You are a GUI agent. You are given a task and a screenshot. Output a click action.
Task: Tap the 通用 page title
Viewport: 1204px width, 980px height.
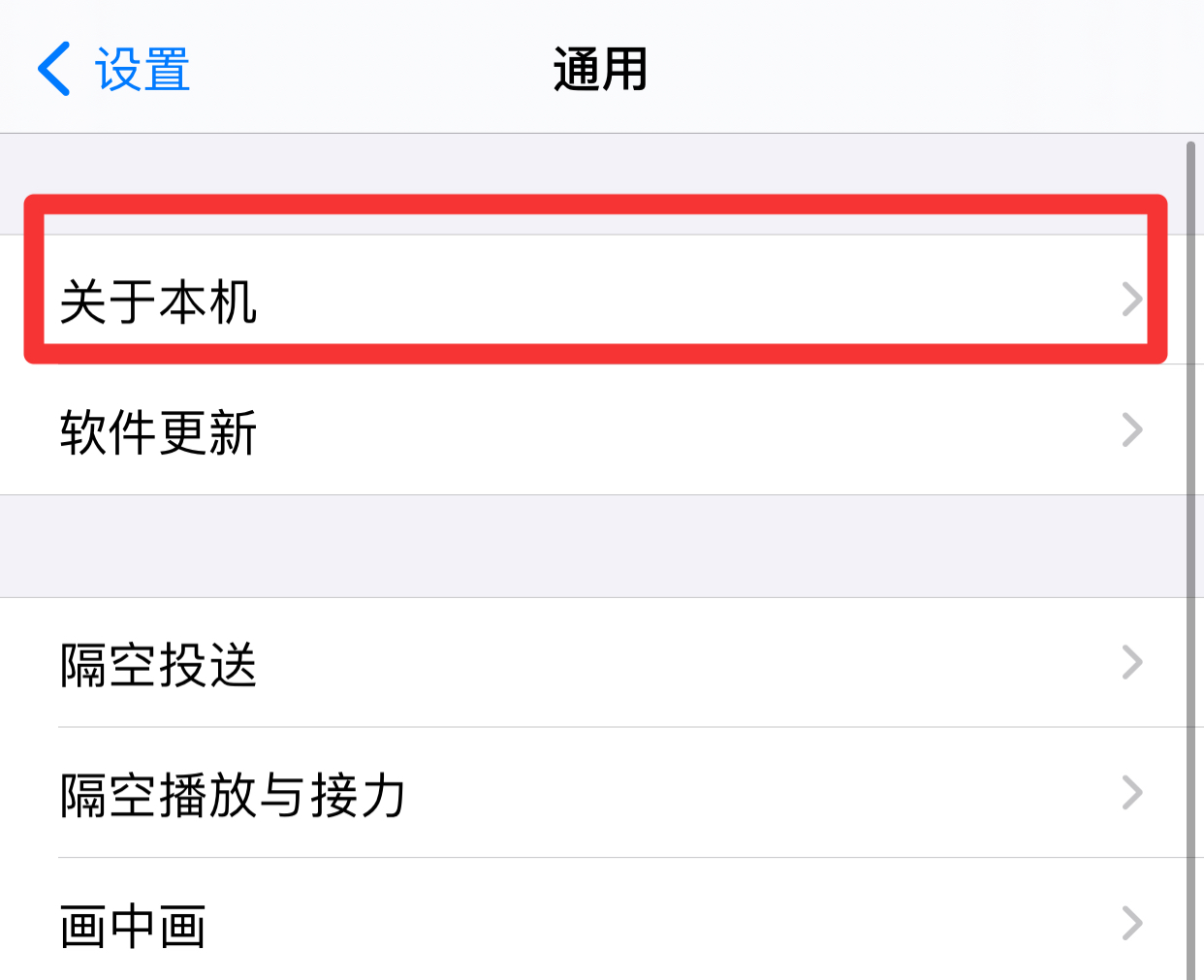pos(601,70)
